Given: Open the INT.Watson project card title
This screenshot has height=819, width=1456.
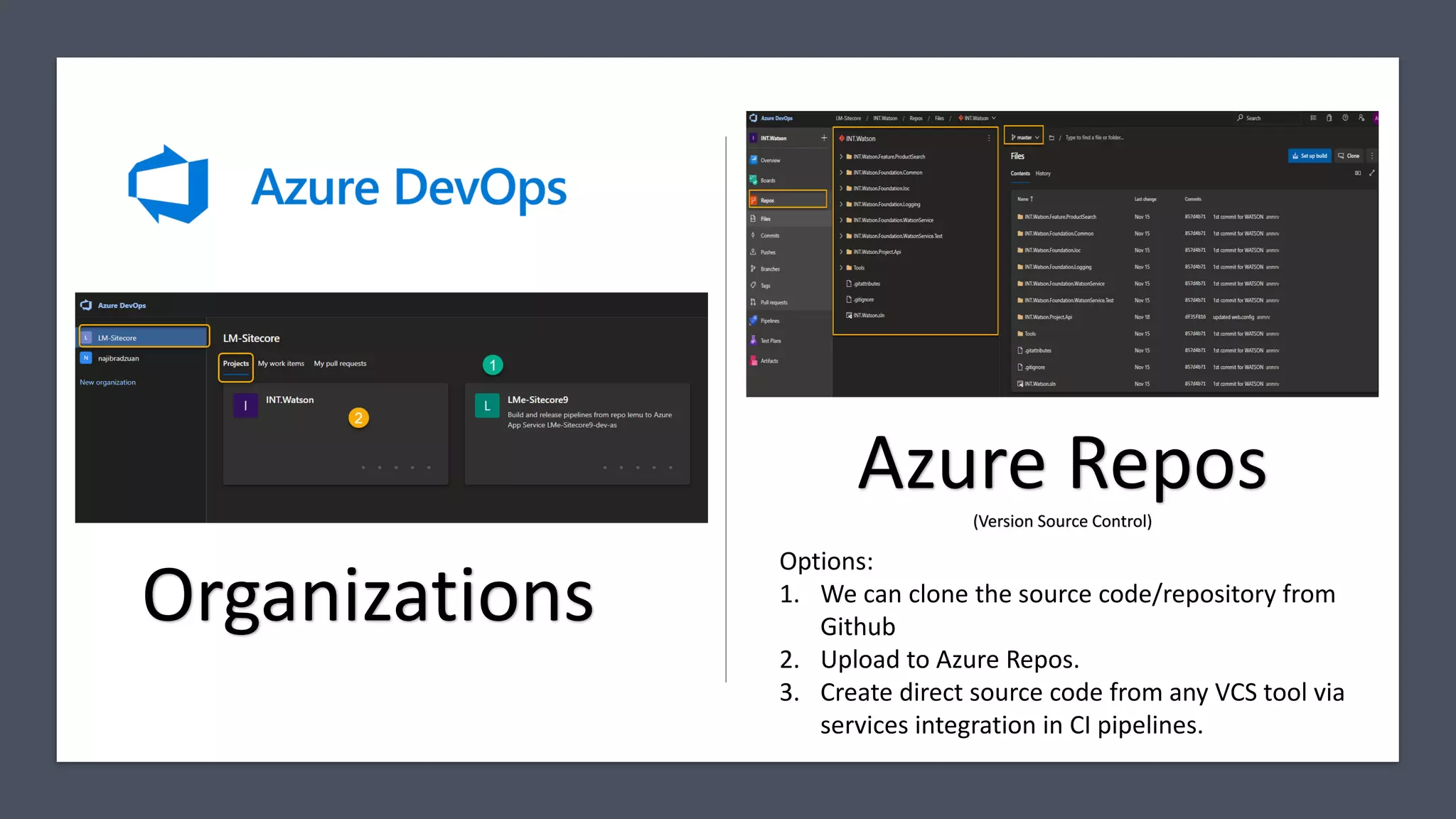Looking at the screenshot, I should 289,400.
